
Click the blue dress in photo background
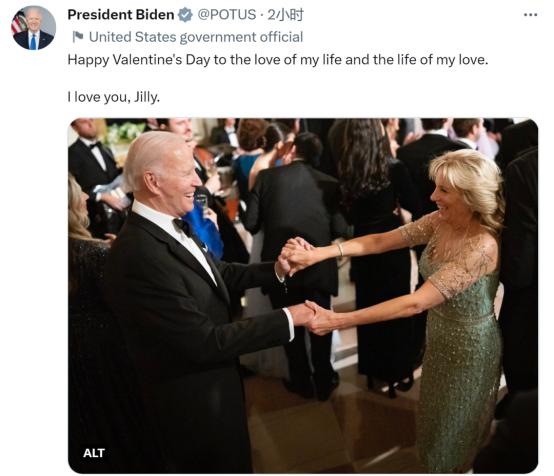pos(207,230)
